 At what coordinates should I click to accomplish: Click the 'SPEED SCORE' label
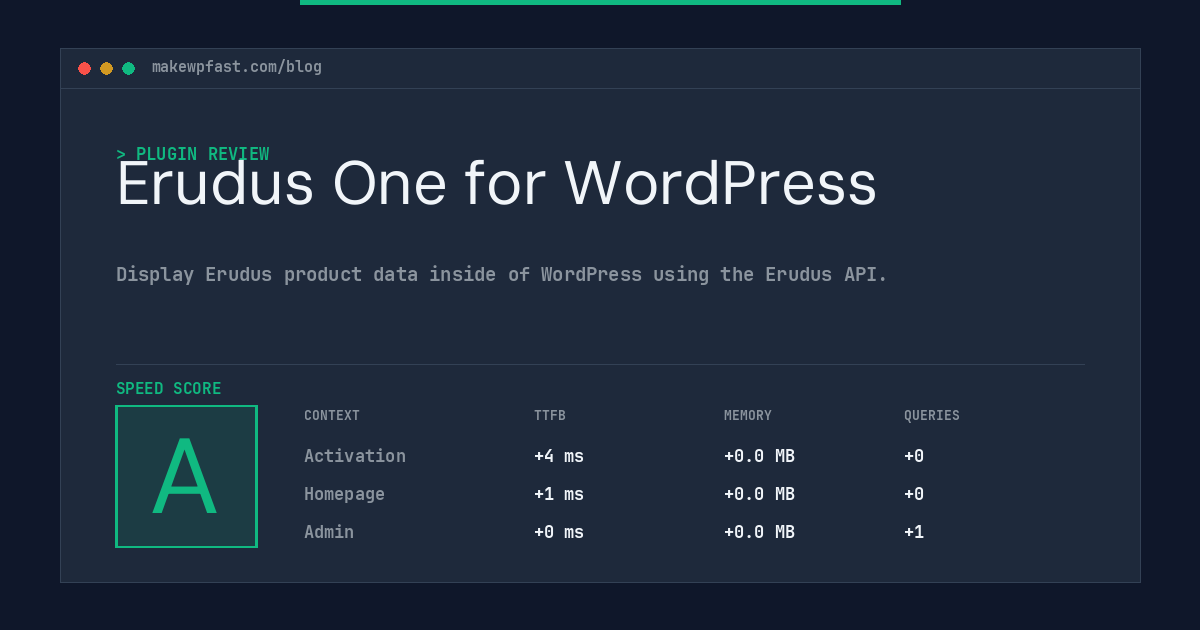coord(169,389)
